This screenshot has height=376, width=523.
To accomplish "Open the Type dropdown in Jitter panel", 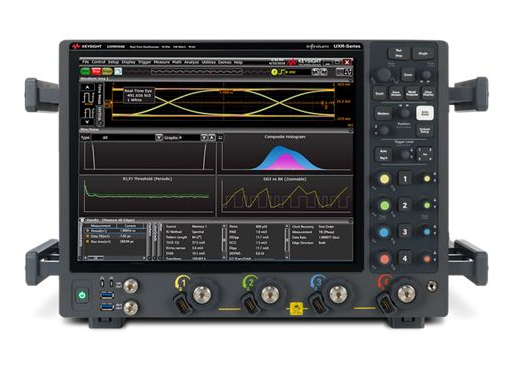I will click(159, 137).
